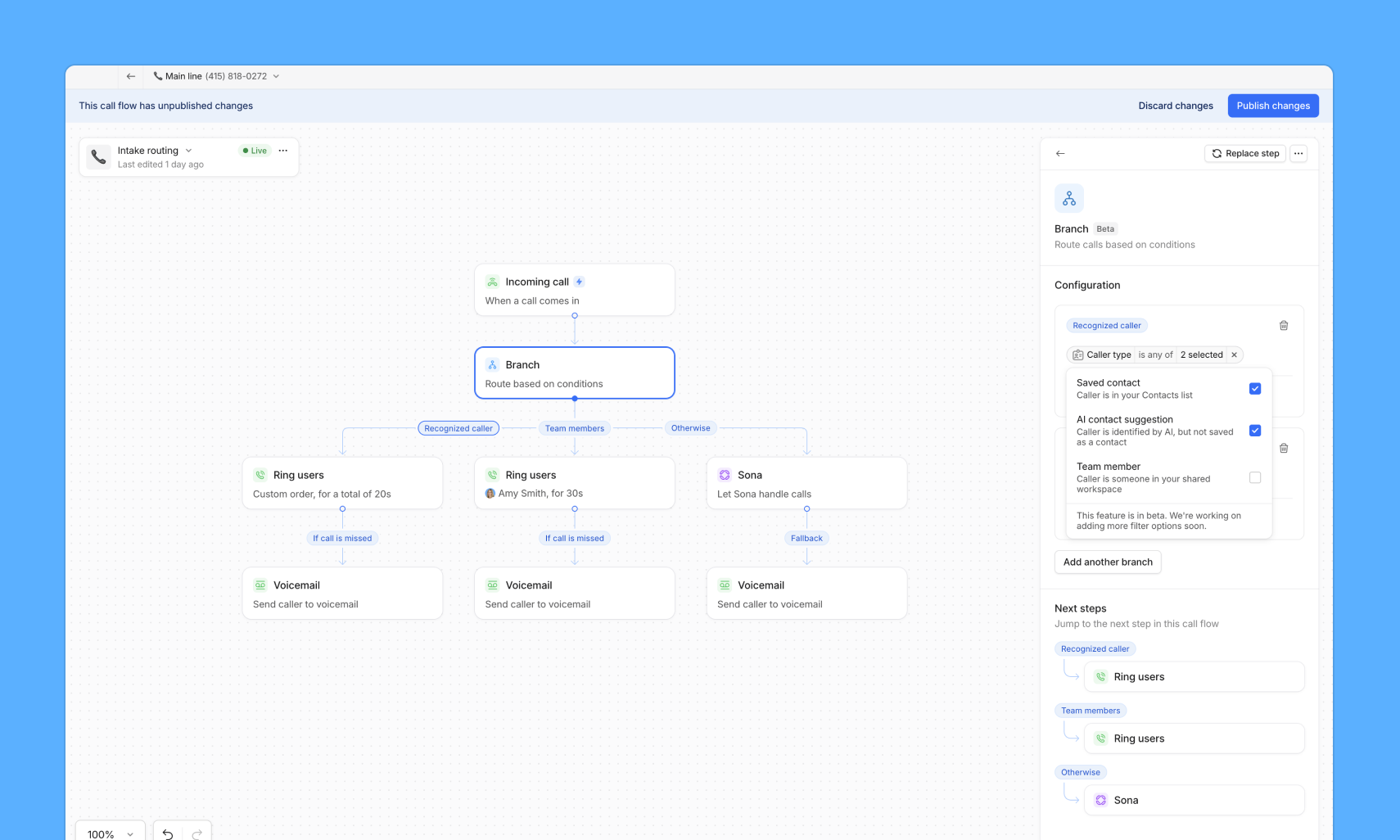Select the AI contact suggestion option text
The image size is (1400, 840).
1125,420
